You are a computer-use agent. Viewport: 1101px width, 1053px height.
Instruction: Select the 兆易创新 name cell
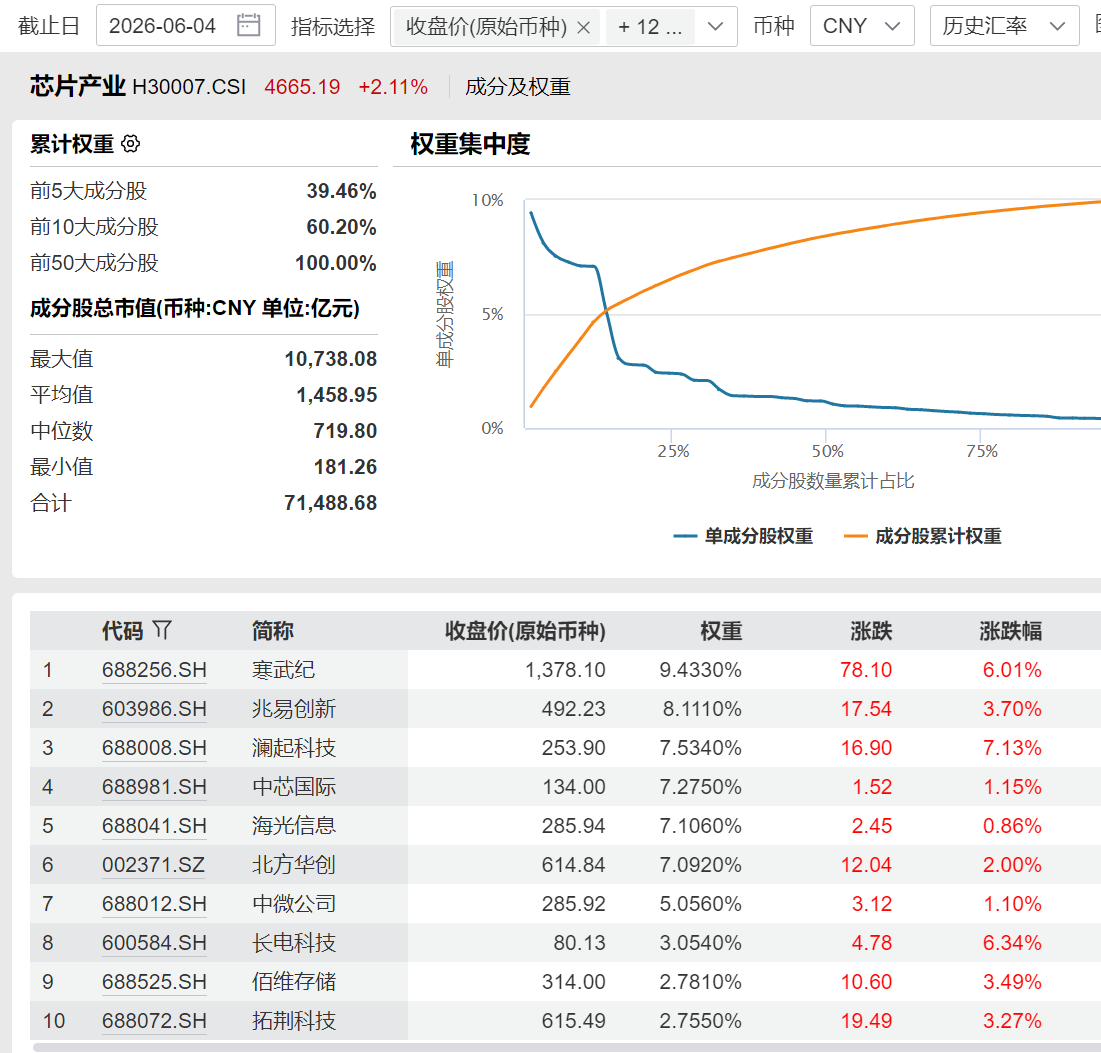click(x=294, y=708)
